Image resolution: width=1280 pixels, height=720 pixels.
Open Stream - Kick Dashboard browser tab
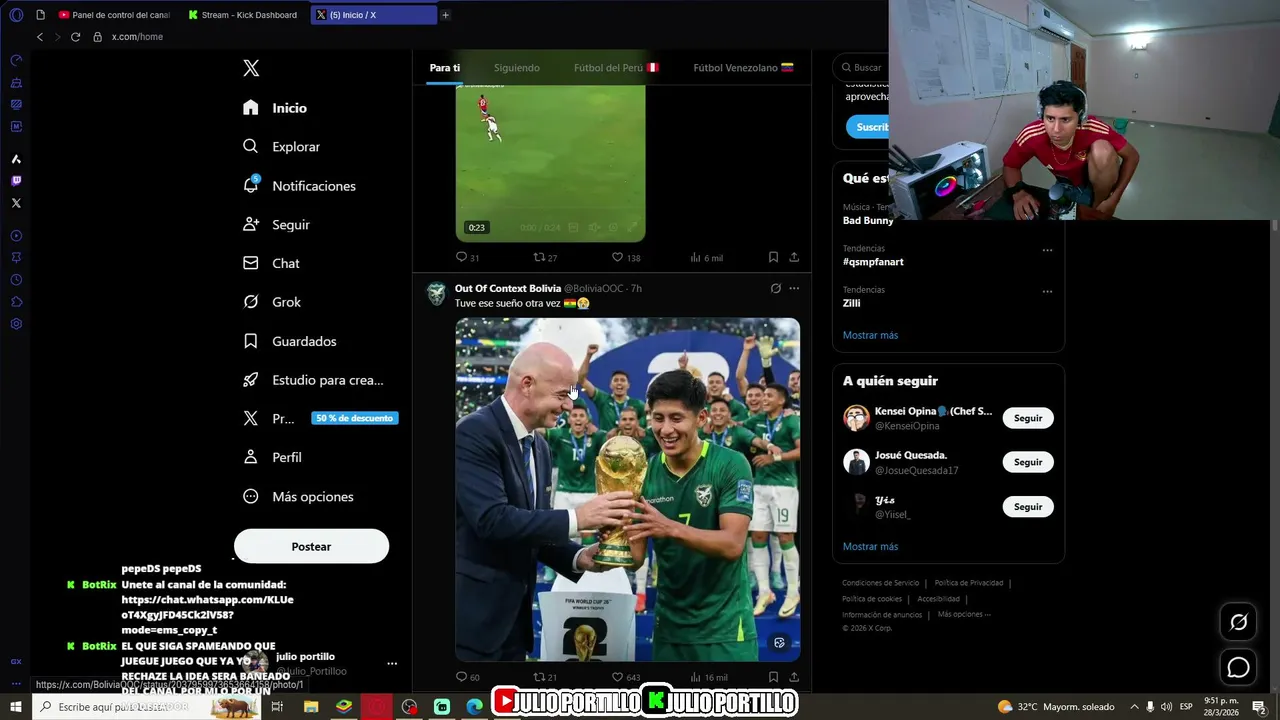245,15
